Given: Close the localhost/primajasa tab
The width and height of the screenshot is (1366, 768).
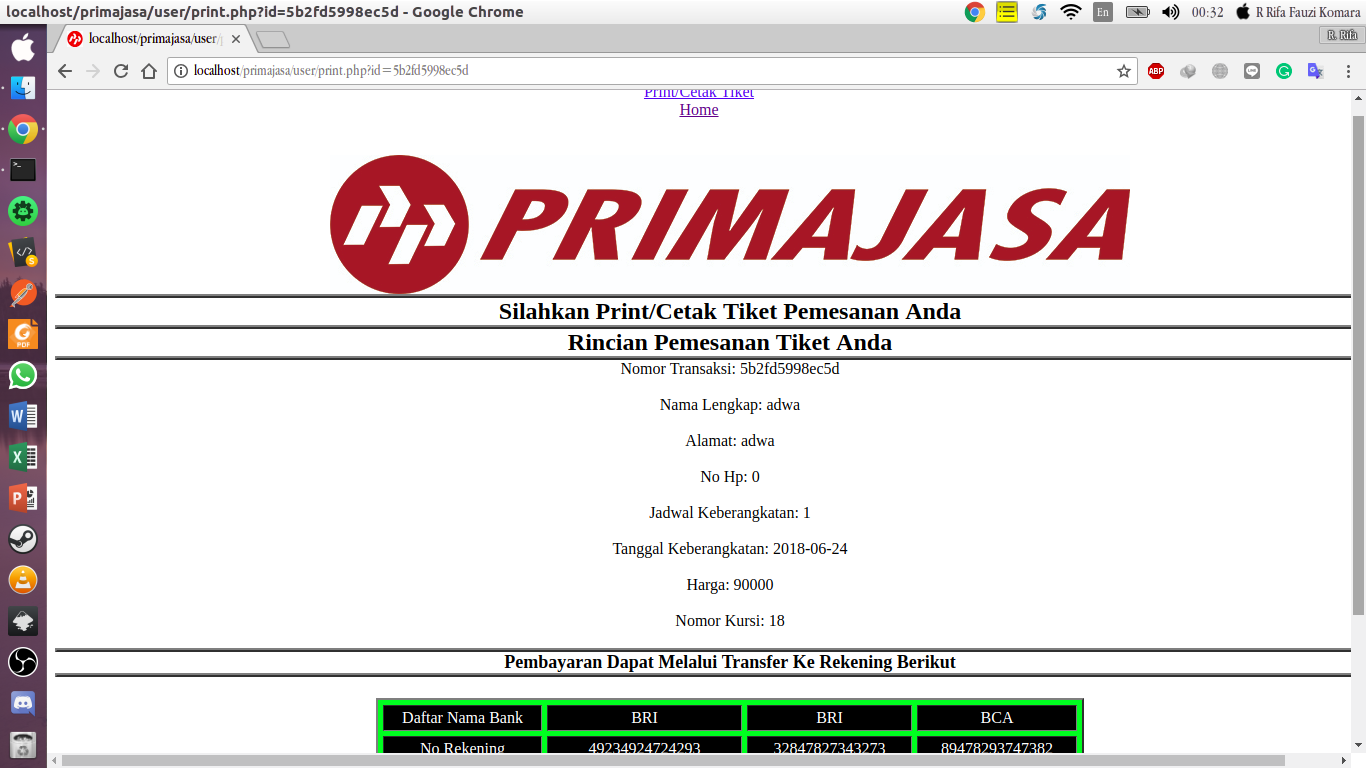Looking at the screenshot, I should coord(236,39).
